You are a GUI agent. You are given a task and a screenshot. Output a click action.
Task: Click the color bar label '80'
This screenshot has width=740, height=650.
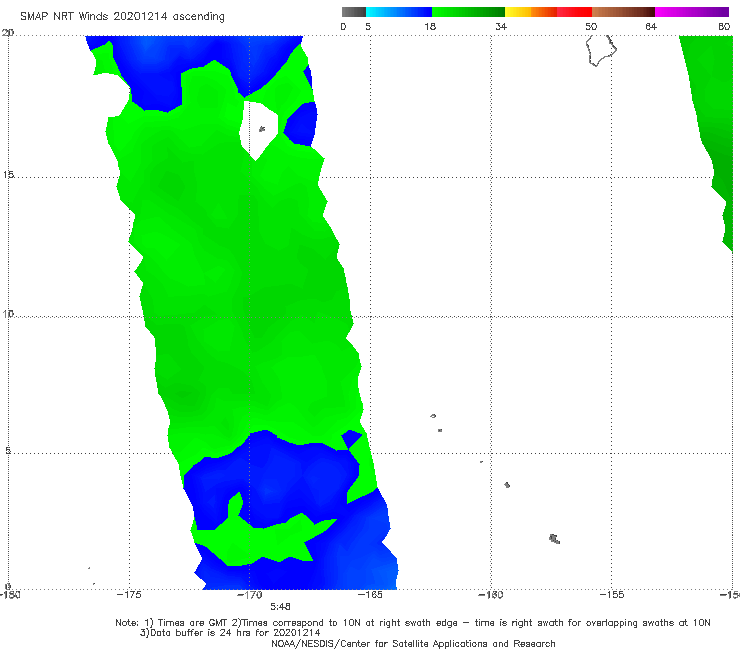click(724, 27)
